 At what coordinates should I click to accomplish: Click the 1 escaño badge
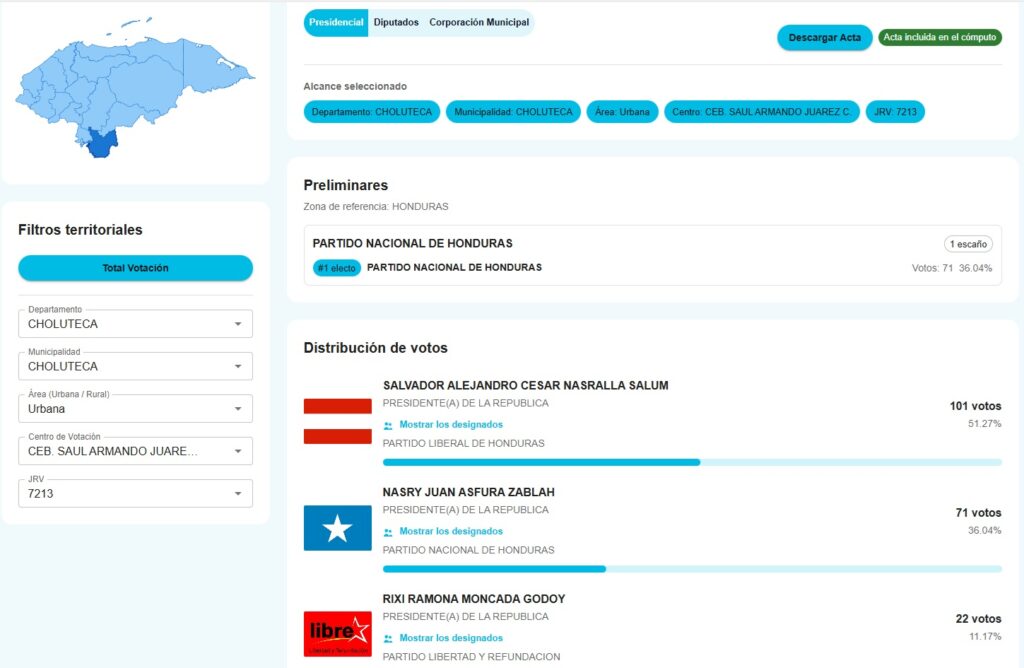(x=968, y=244)
